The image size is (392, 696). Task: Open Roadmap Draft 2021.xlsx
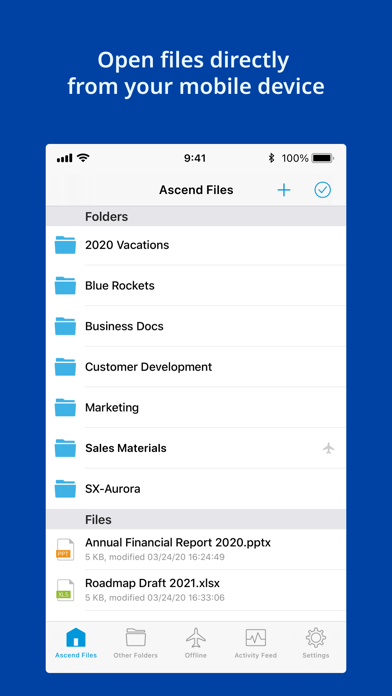click(x=196, y=590)
